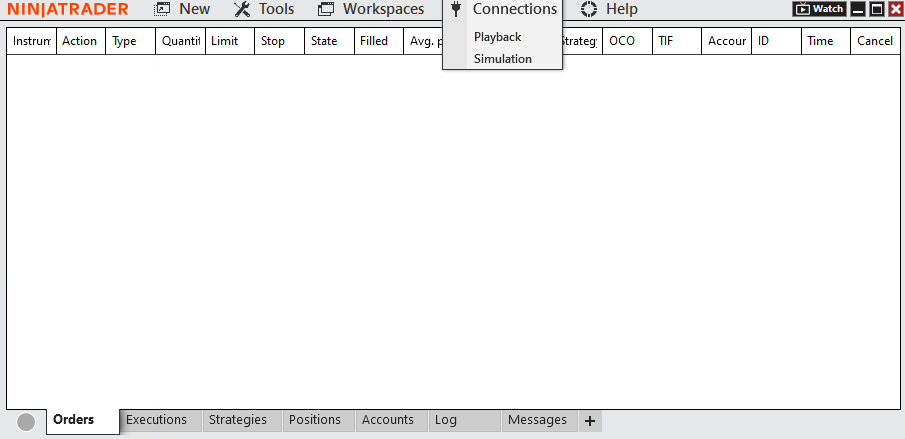Sort by the State column header

(324, 41)
